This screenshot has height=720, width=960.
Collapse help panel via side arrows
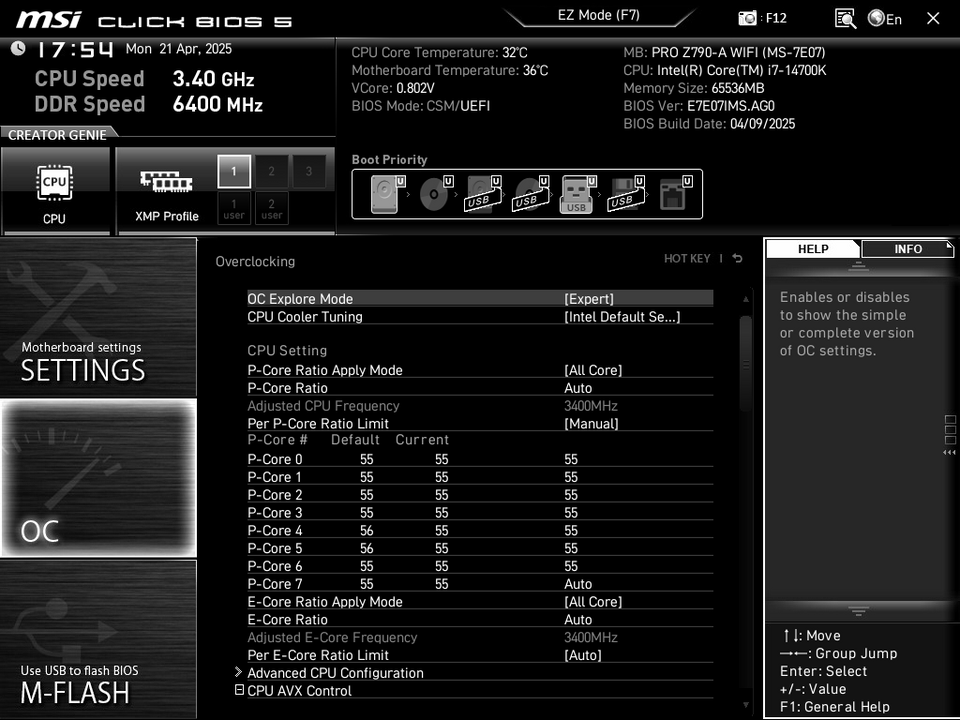[x=950, y=435]
